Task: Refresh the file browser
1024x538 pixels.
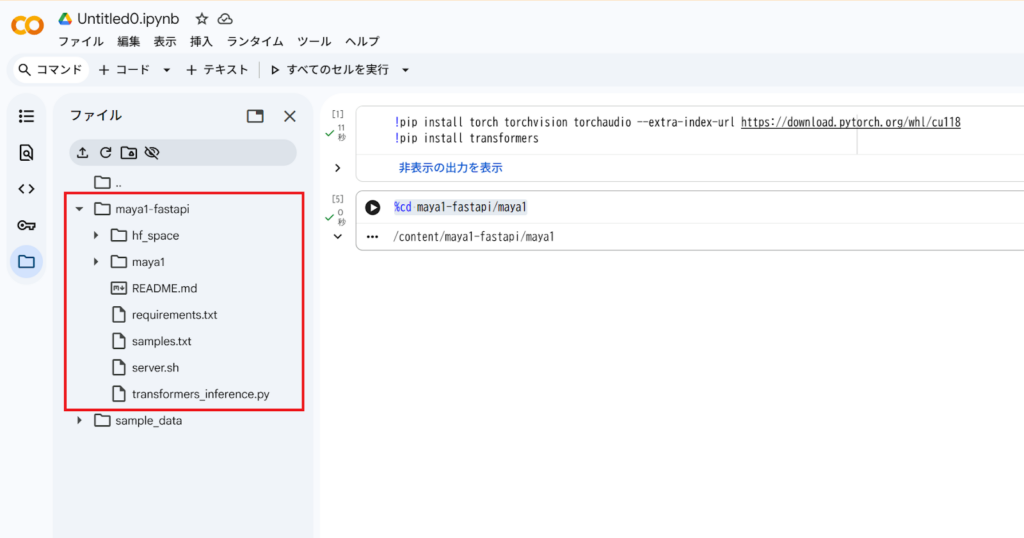Action: pyautogui.click(x=105, y=153)
